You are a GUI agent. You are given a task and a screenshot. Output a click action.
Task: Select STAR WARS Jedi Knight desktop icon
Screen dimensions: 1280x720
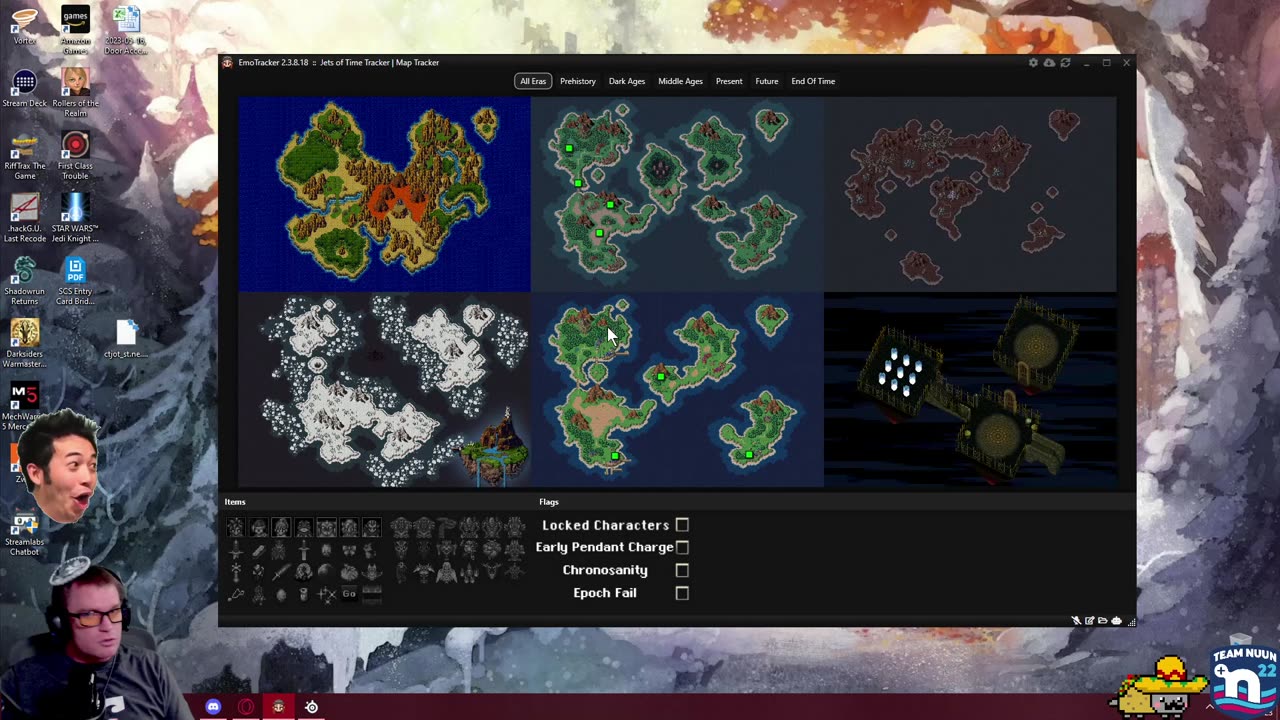click(x=75, y=217)
